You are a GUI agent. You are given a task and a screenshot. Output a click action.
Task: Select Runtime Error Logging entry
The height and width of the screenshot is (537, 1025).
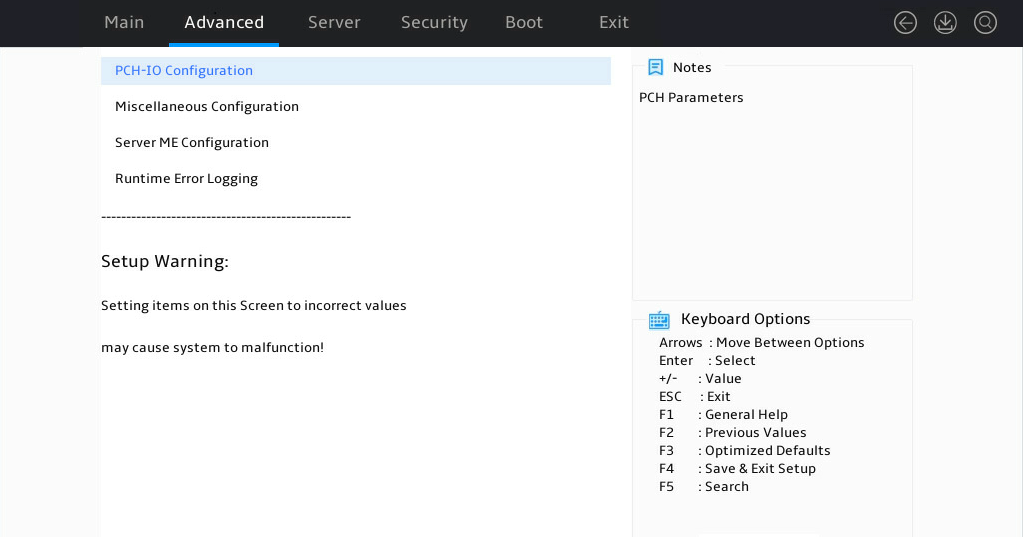[356, 179]
